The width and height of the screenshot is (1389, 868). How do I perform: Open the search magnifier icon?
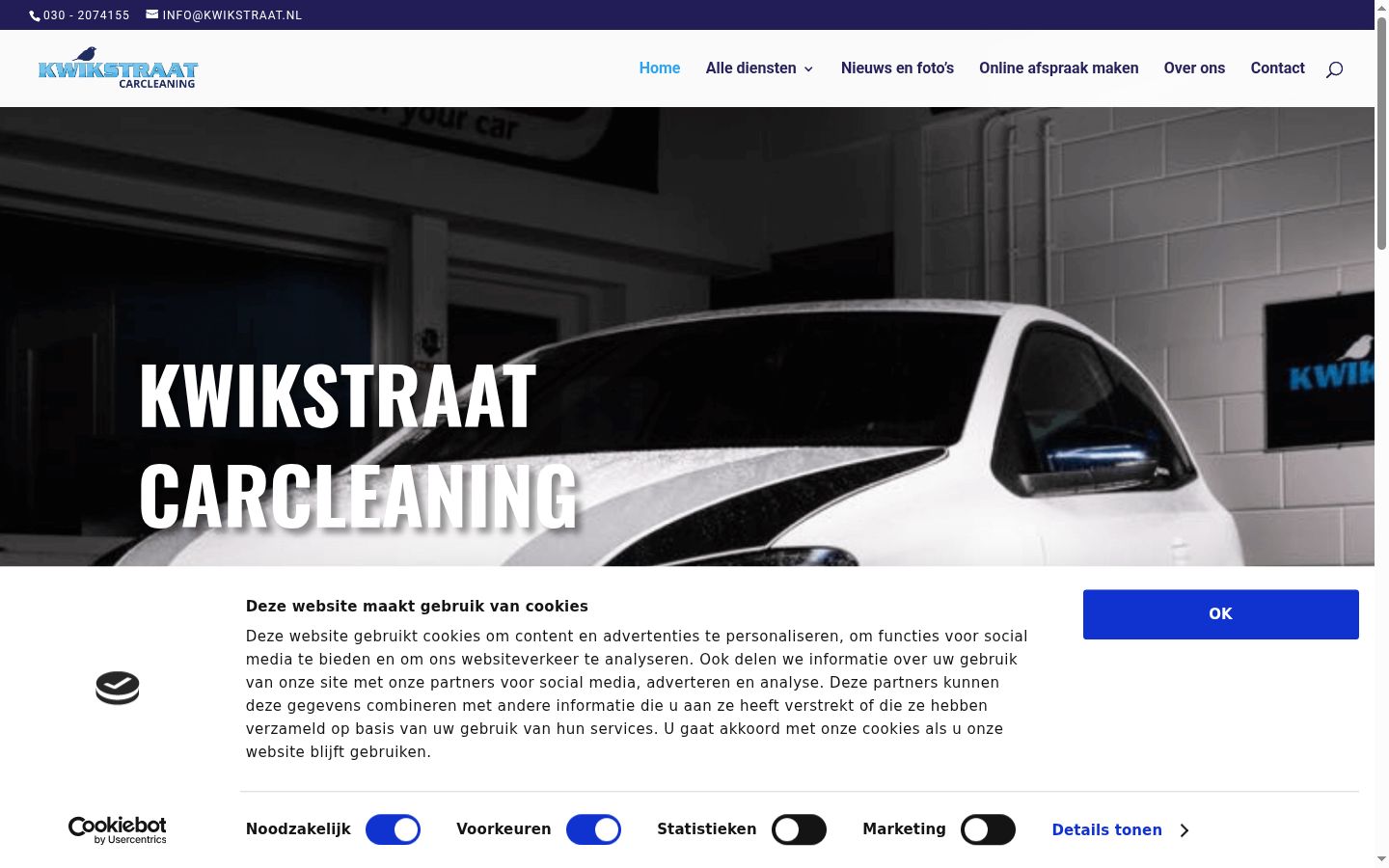(1334, 68)
